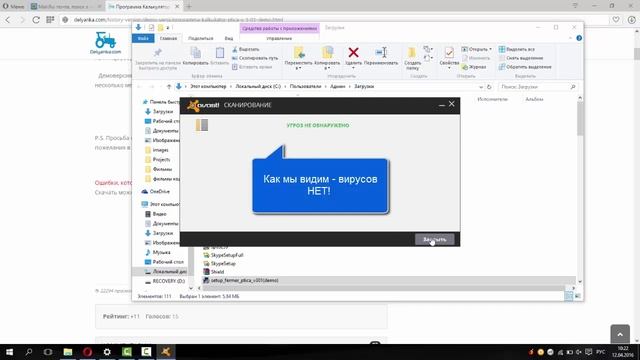
Task: Click the Explorer Help question mark icon
Action: (x=579, y=38)
